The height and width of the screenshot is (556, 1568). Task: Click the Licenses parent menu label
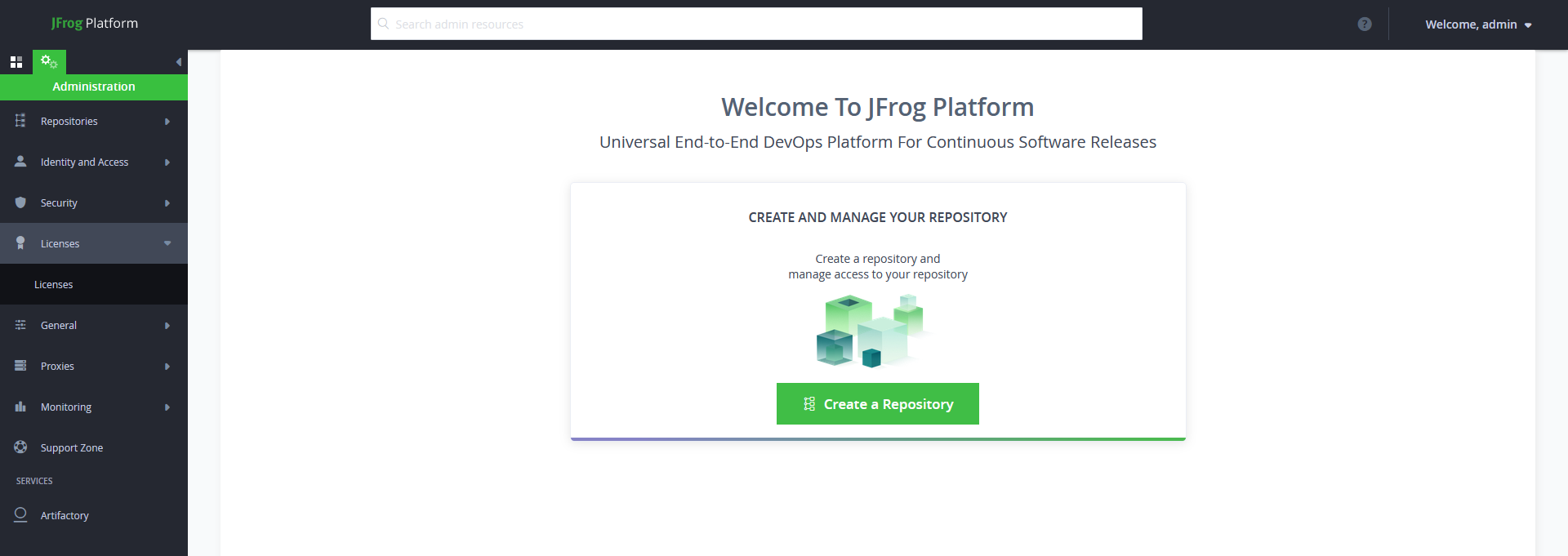(x=60, y=243)
